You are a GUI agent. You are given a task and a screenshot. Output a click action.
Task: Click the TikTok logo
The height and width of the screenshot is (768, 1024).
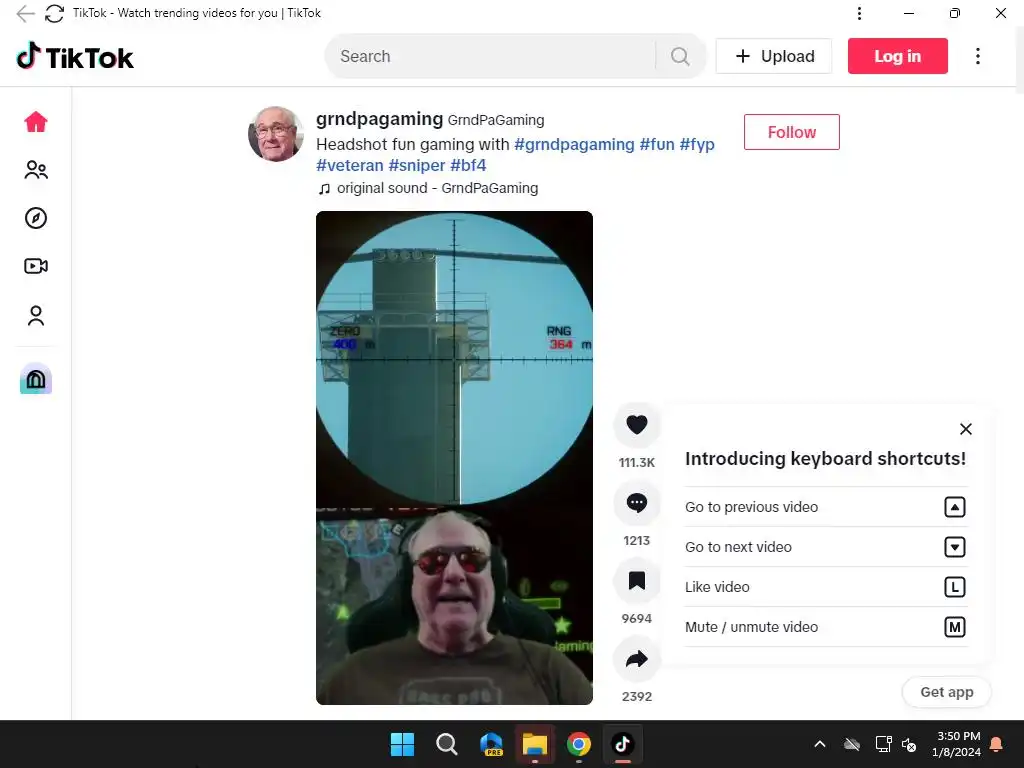74,57
